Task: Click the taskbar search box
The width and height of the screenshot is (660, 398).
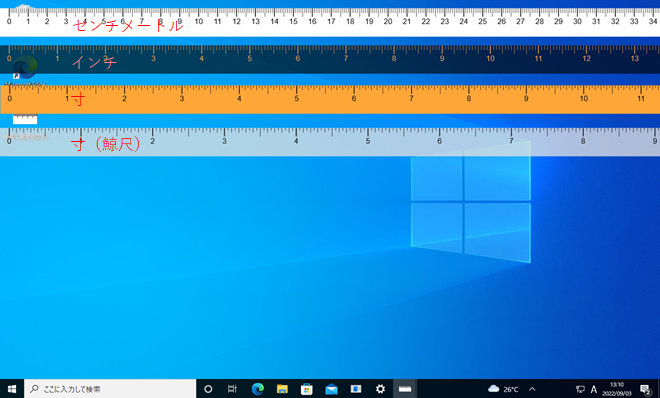Action: [x=110, y=389]
